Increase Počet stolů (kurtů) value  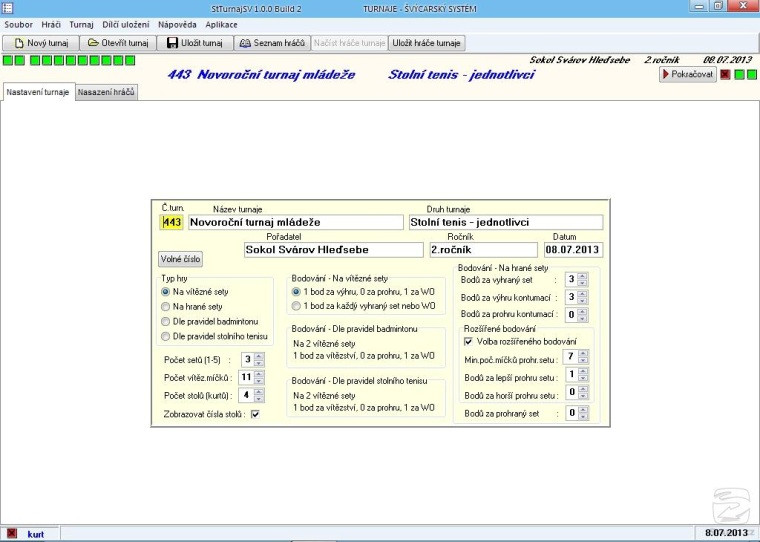pos(259,392)
